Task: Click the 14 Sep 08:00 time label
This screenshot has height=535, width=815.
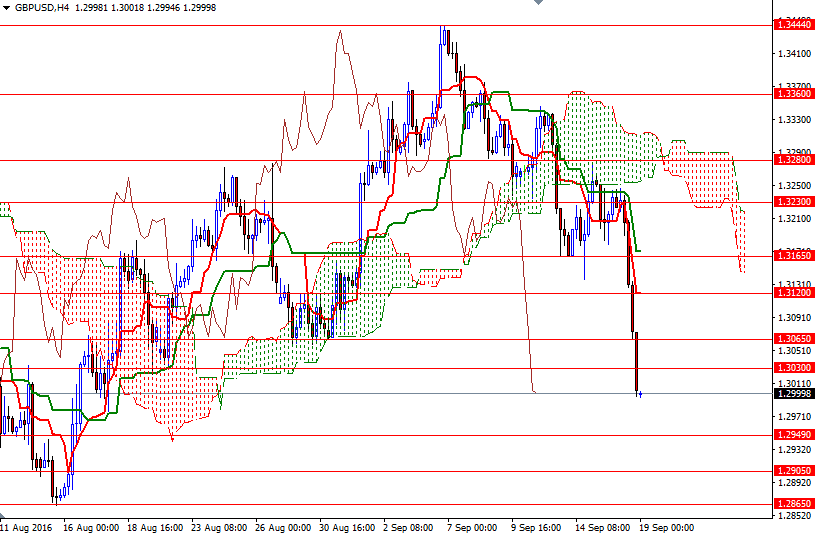Action: (603, 528)
